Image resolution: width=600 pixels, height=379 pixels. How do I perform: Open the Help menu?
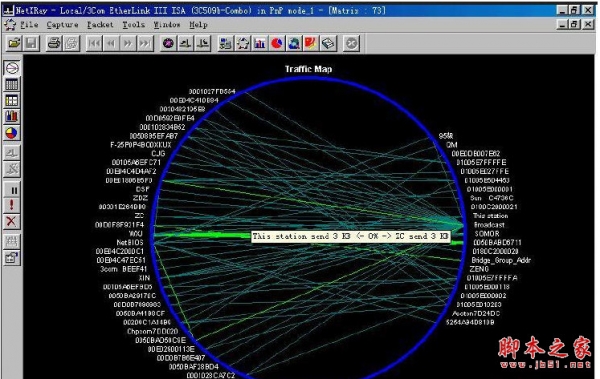198,25
